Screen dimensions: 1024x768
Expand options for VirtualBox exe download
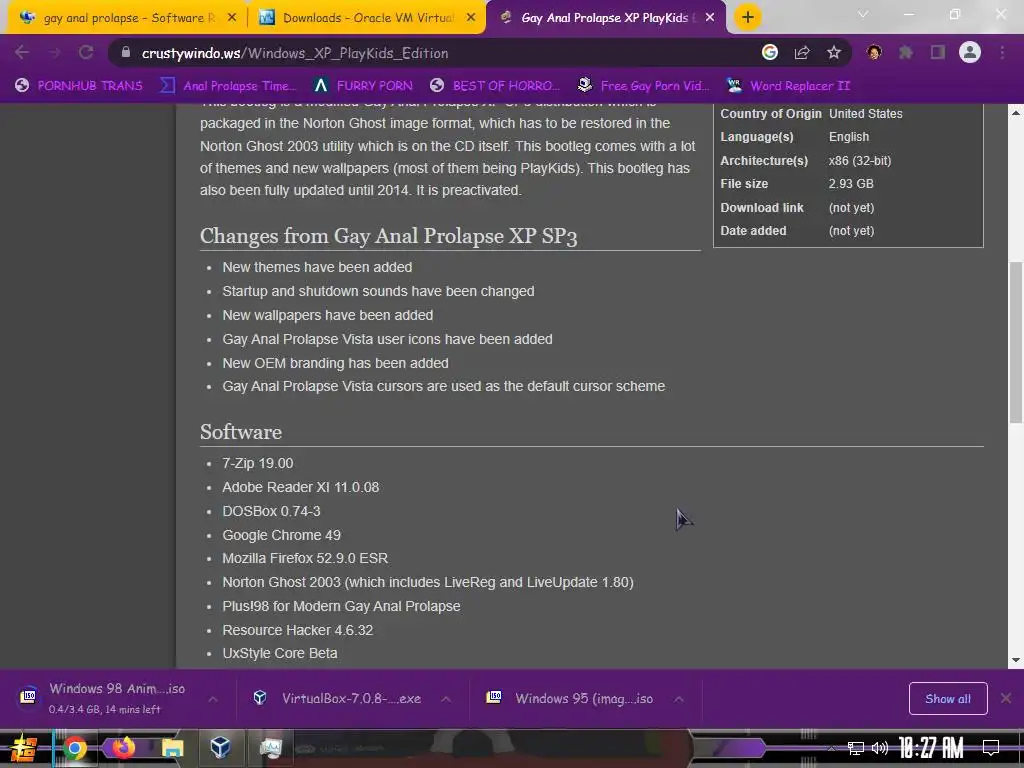[x=446, y=699]
